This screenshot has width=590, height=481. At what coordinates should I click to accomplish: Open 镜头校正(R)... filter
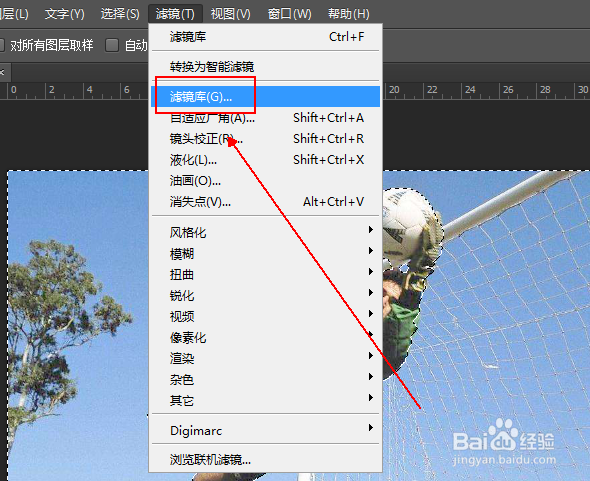(x=266, y=139)
